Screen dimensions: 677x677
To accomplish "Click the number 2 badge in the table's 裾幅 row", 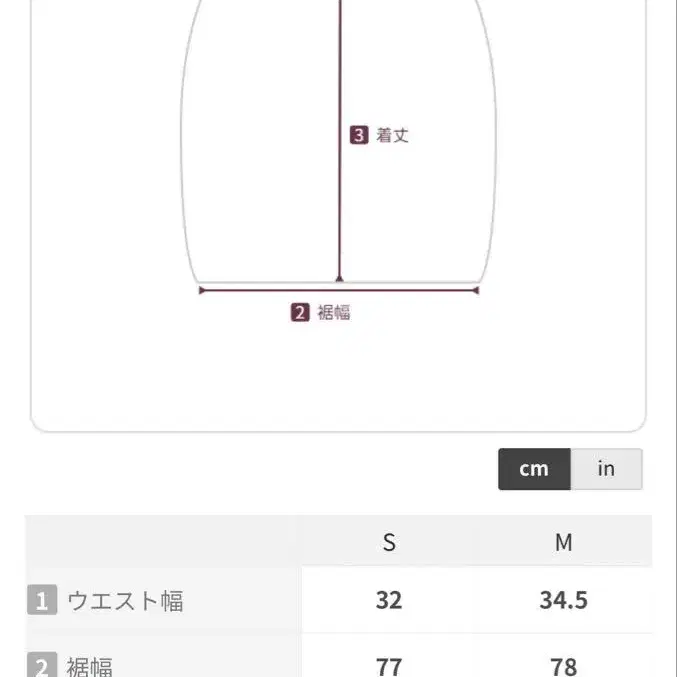I will pos(41,666).
